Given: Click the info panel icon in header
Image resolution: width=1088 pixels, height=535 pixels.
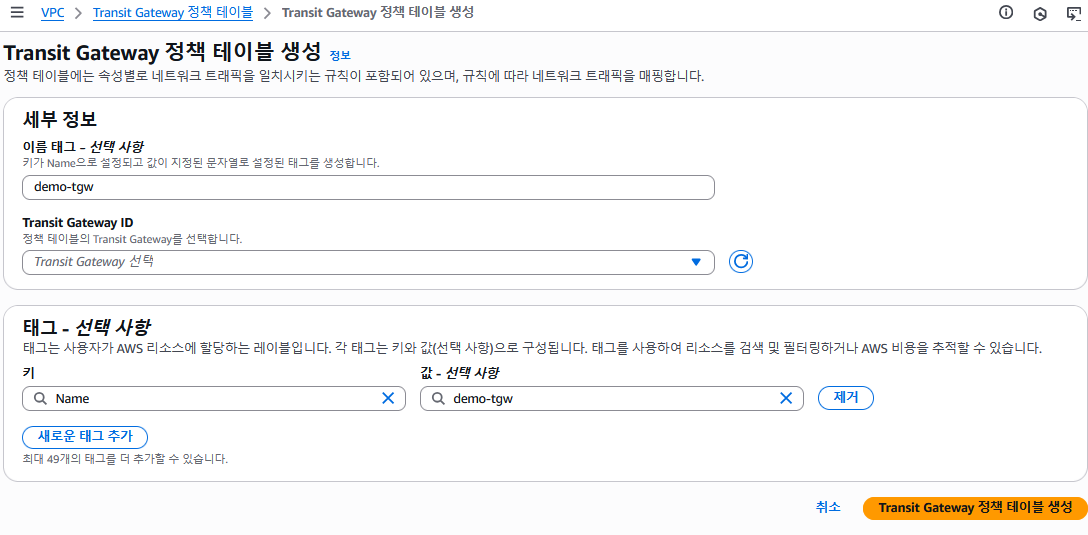Looking at the screenshot, I should click(1005, 12).
